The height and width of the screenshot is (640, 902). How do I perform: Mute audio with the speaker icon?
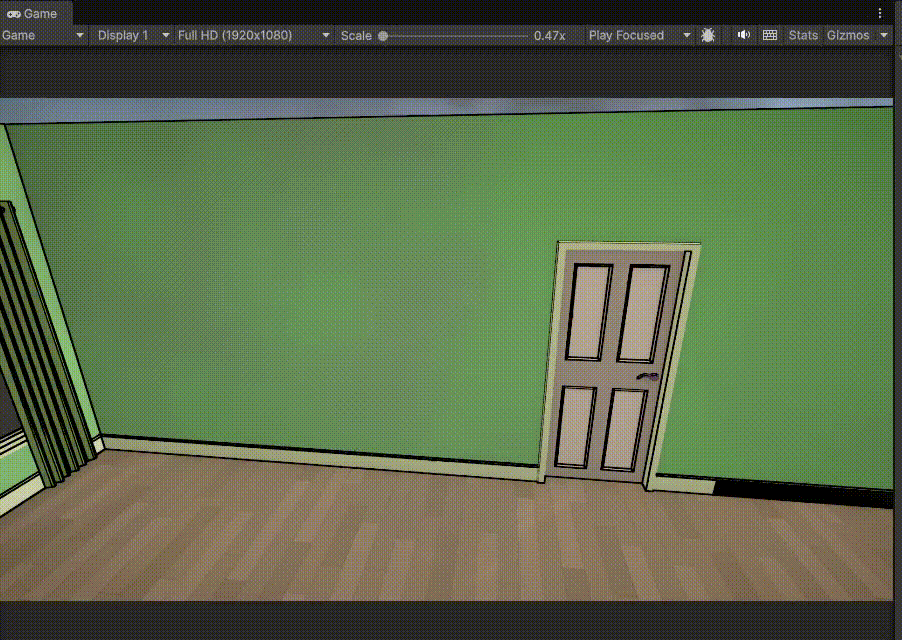point(743,35)
